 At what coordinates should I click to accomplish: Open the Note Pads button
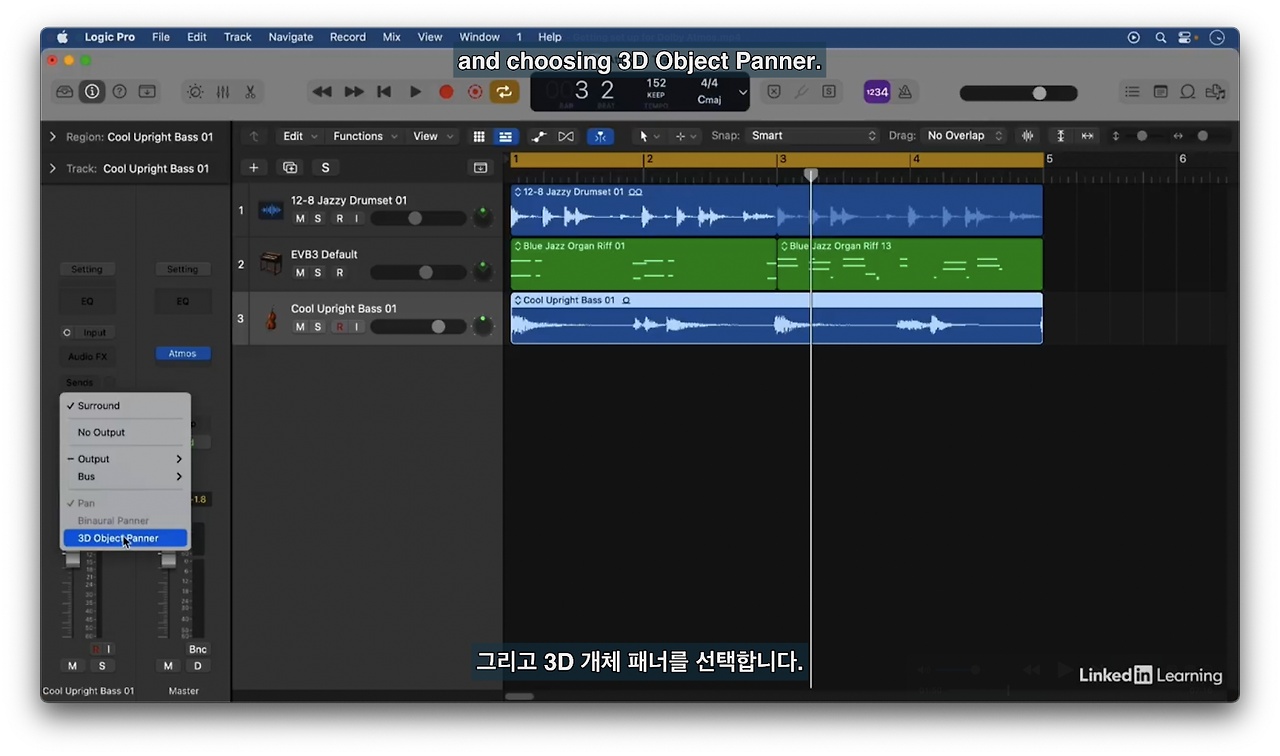tap(1160, 92)
